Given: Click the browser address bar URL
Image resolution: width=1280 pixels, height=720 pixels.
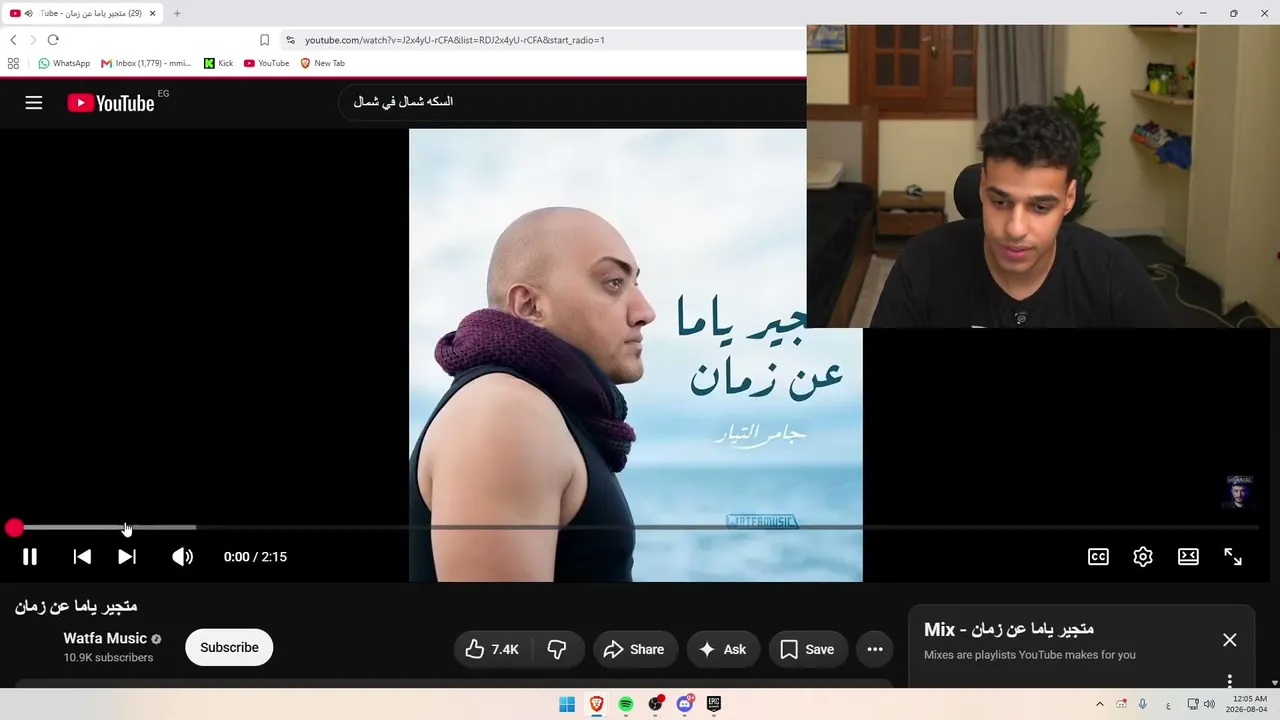Looking at the screenshot, I should [x=455, y=40].
